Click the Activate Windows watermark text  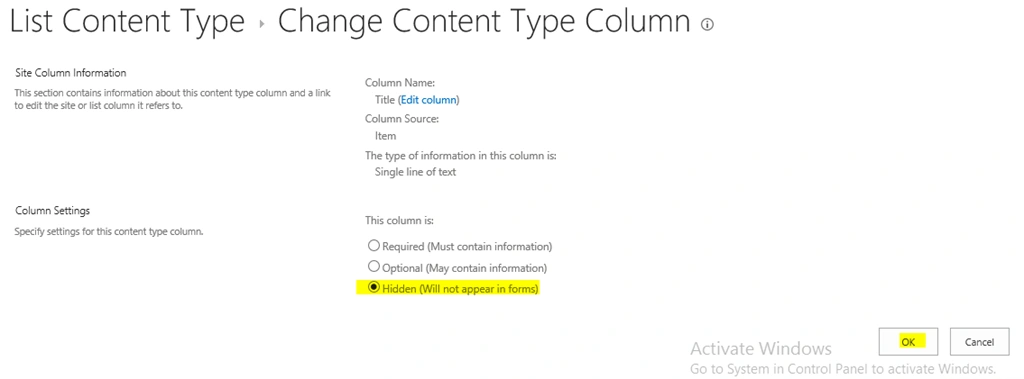pyautogui.click(x=761, y=348)
